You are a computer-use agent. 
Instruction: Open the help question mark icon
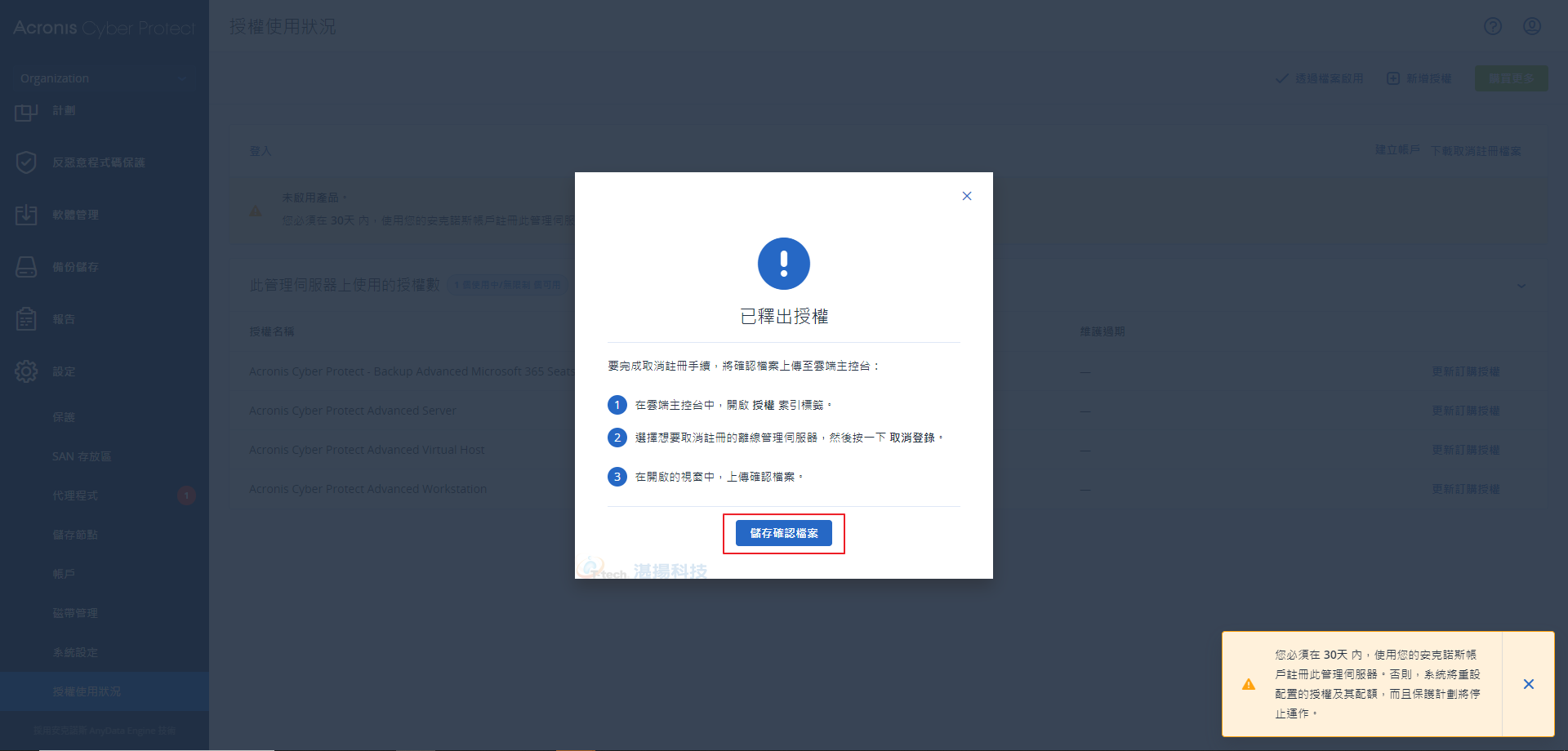(1493, 26)
